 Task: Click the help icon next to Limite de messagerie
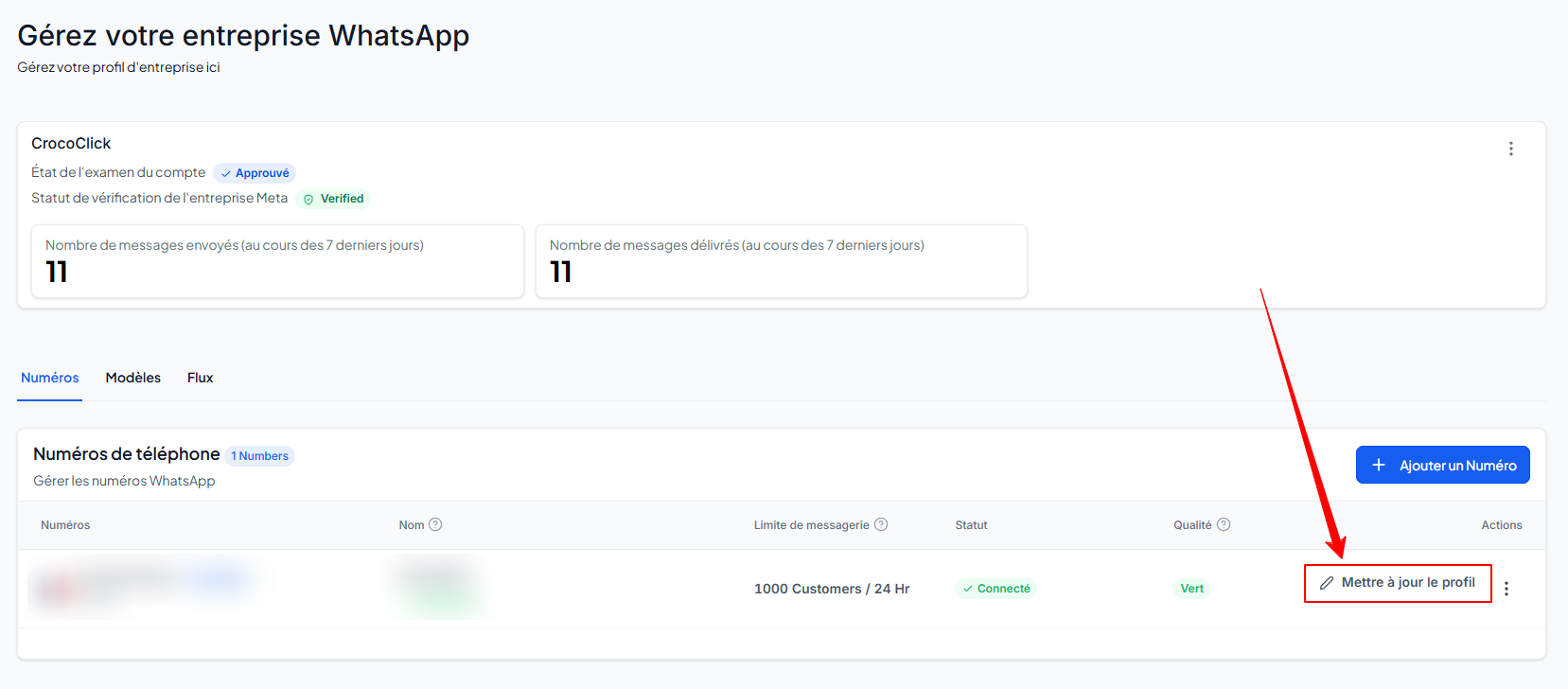(x=881, y=524)
